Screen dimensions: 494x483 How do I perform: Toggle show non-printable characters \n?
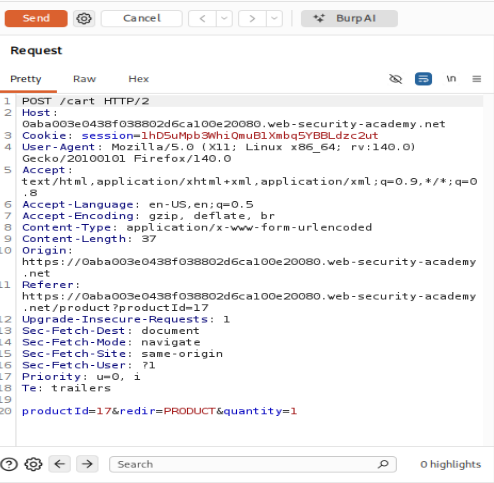coord(451,79)
